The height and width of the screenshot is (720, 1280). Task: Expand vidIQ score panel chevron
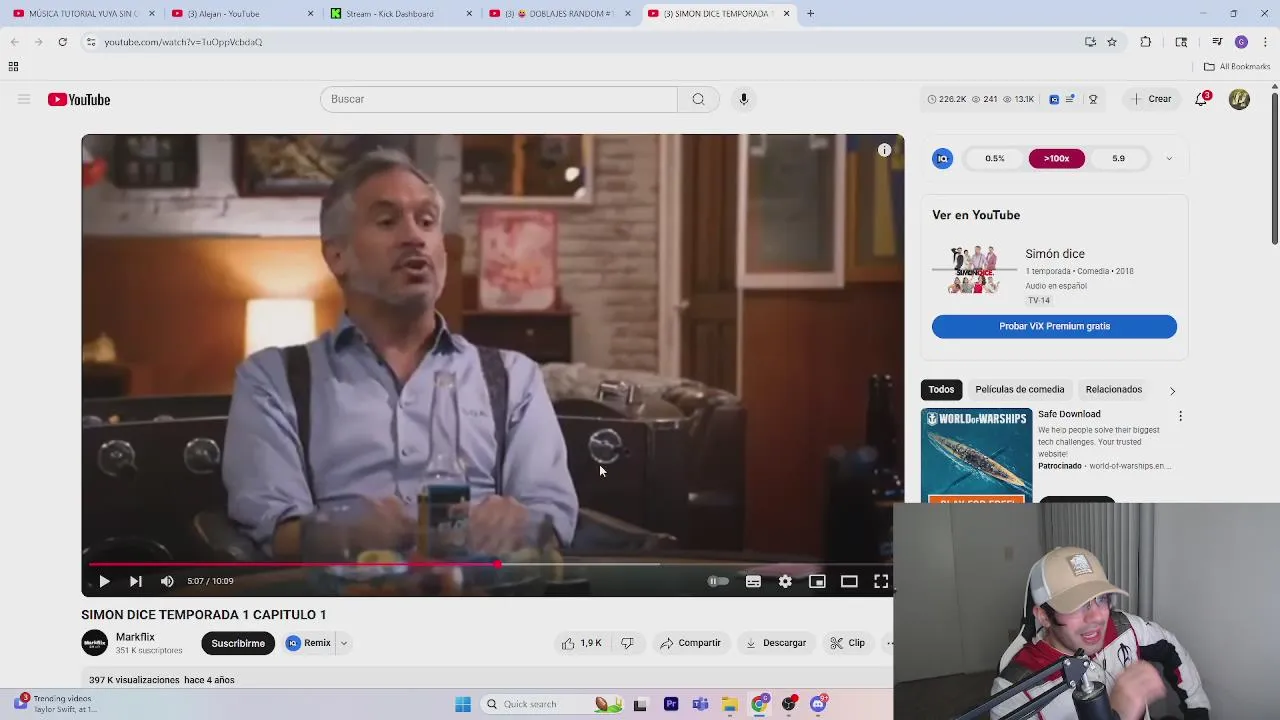[1169, 158]
